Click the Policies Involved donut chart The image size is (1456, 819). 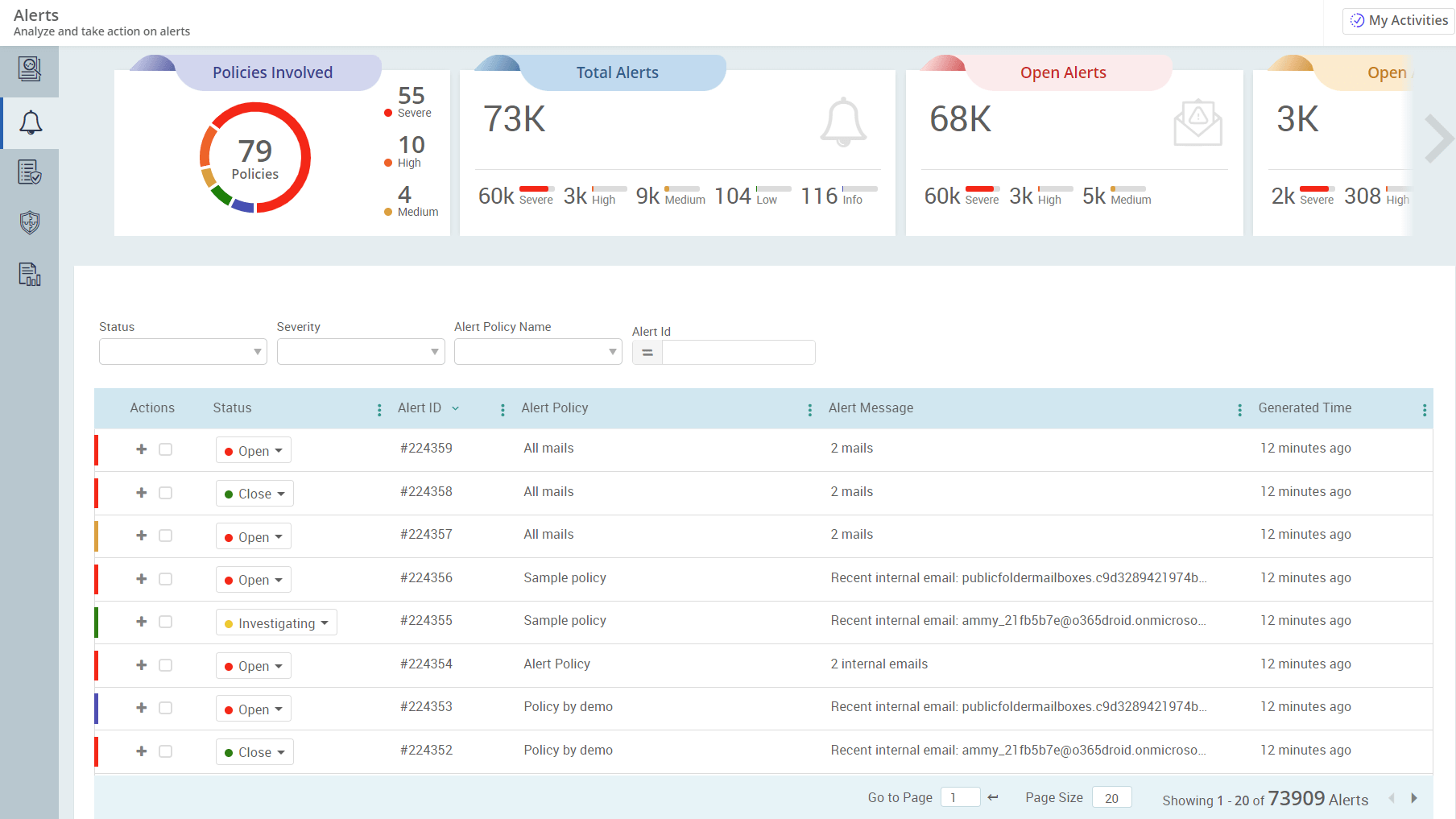[254, 158]
